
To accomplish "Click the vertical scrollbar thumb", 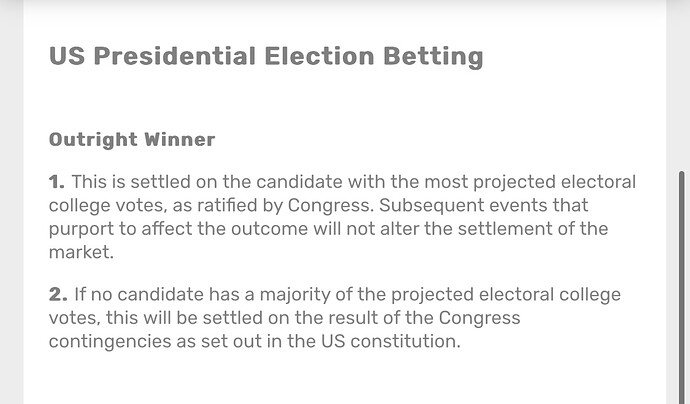I will click(x=682, y=290).
